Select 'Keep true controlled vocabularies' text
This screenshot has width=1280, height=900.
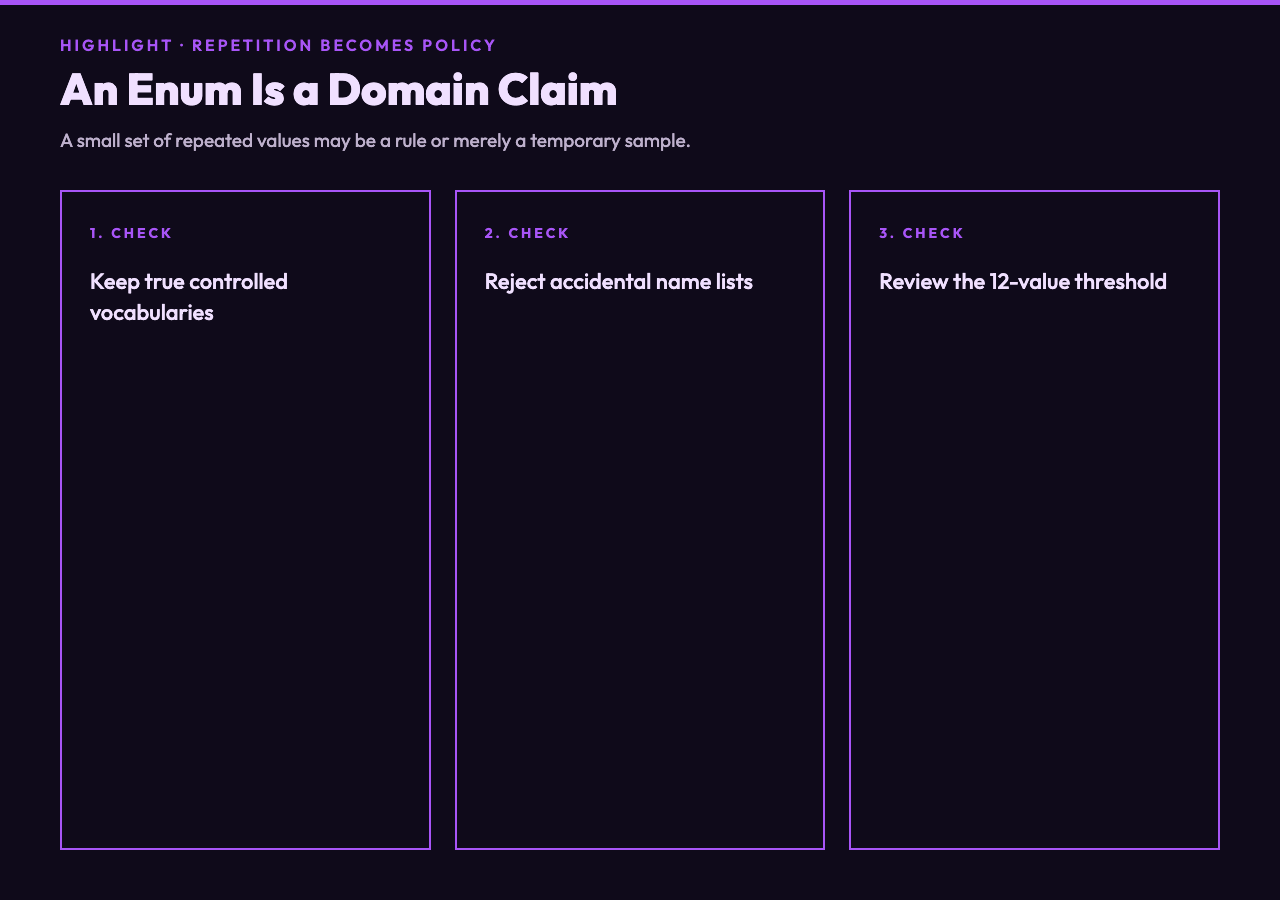click(189, 296)
